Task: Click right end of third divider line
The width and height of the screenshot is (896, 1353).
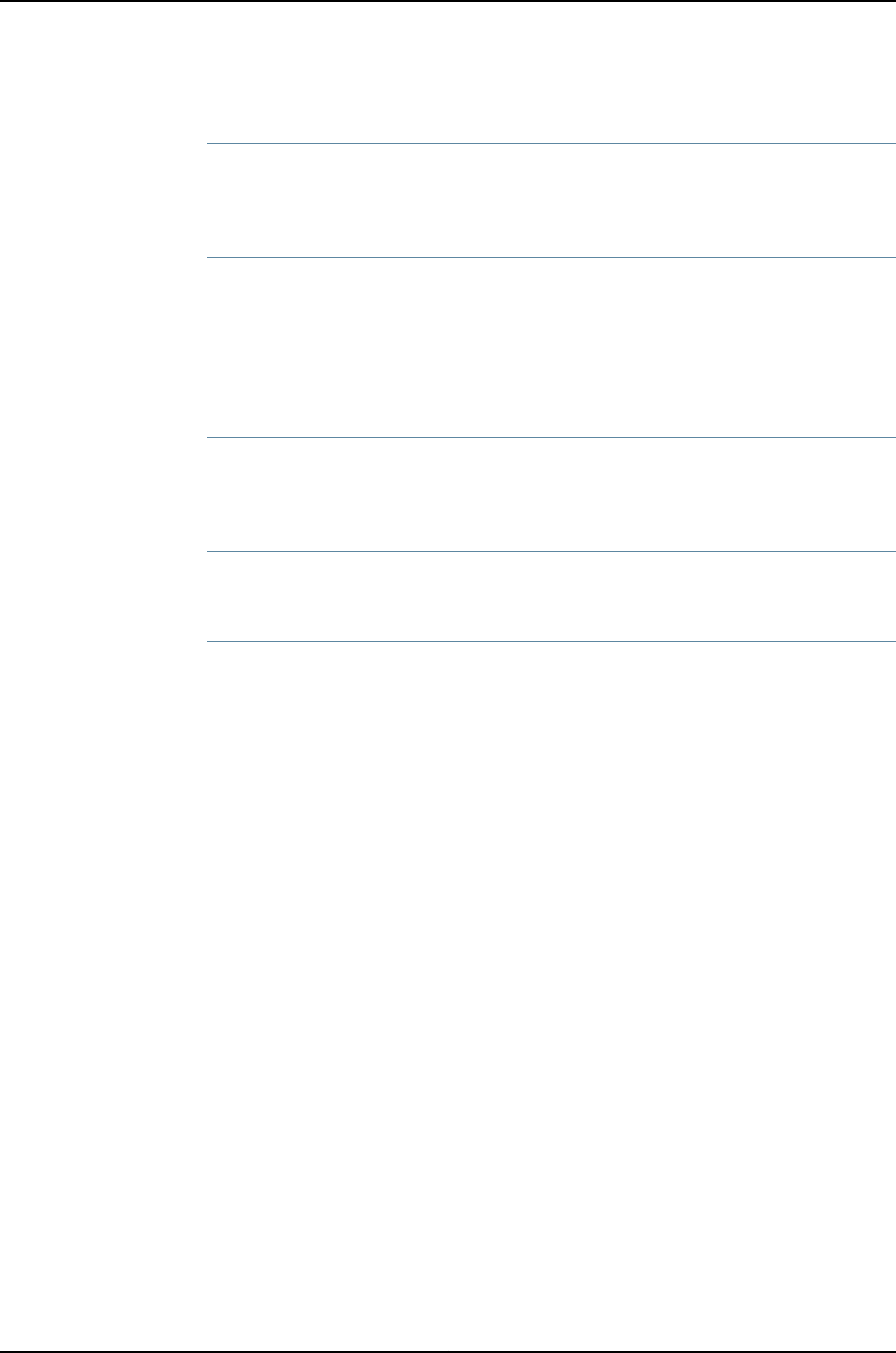Action: tap(890, 438)
